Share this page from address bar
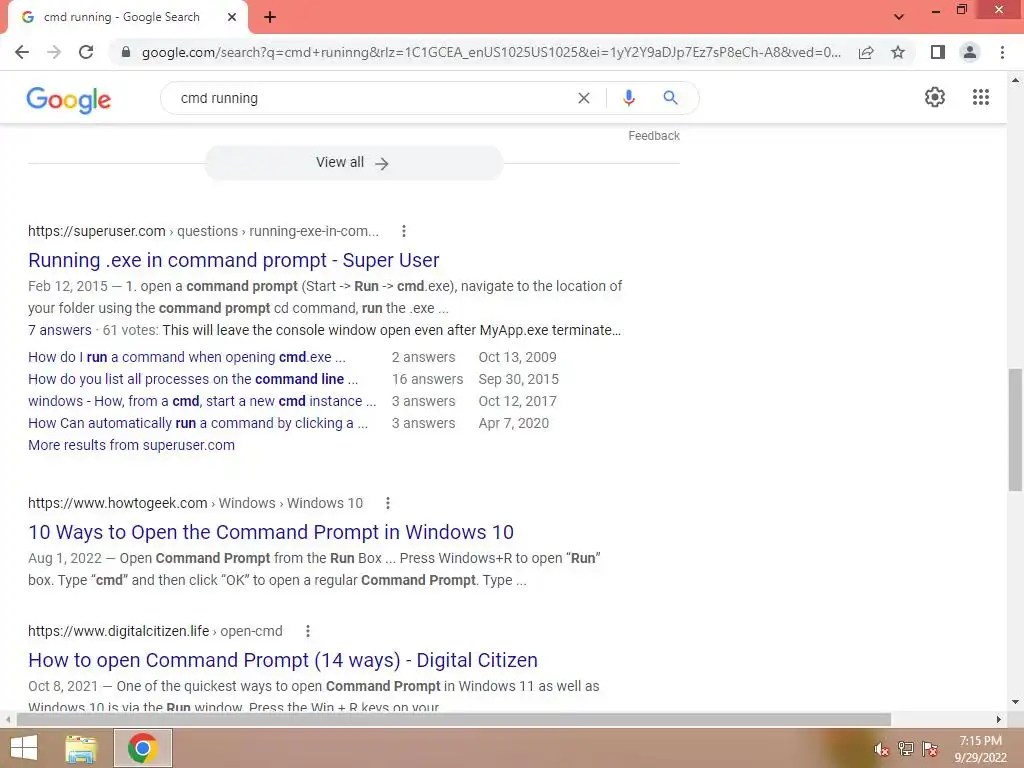This screenshot has width=1024, height=768. (x=866, y=52)
